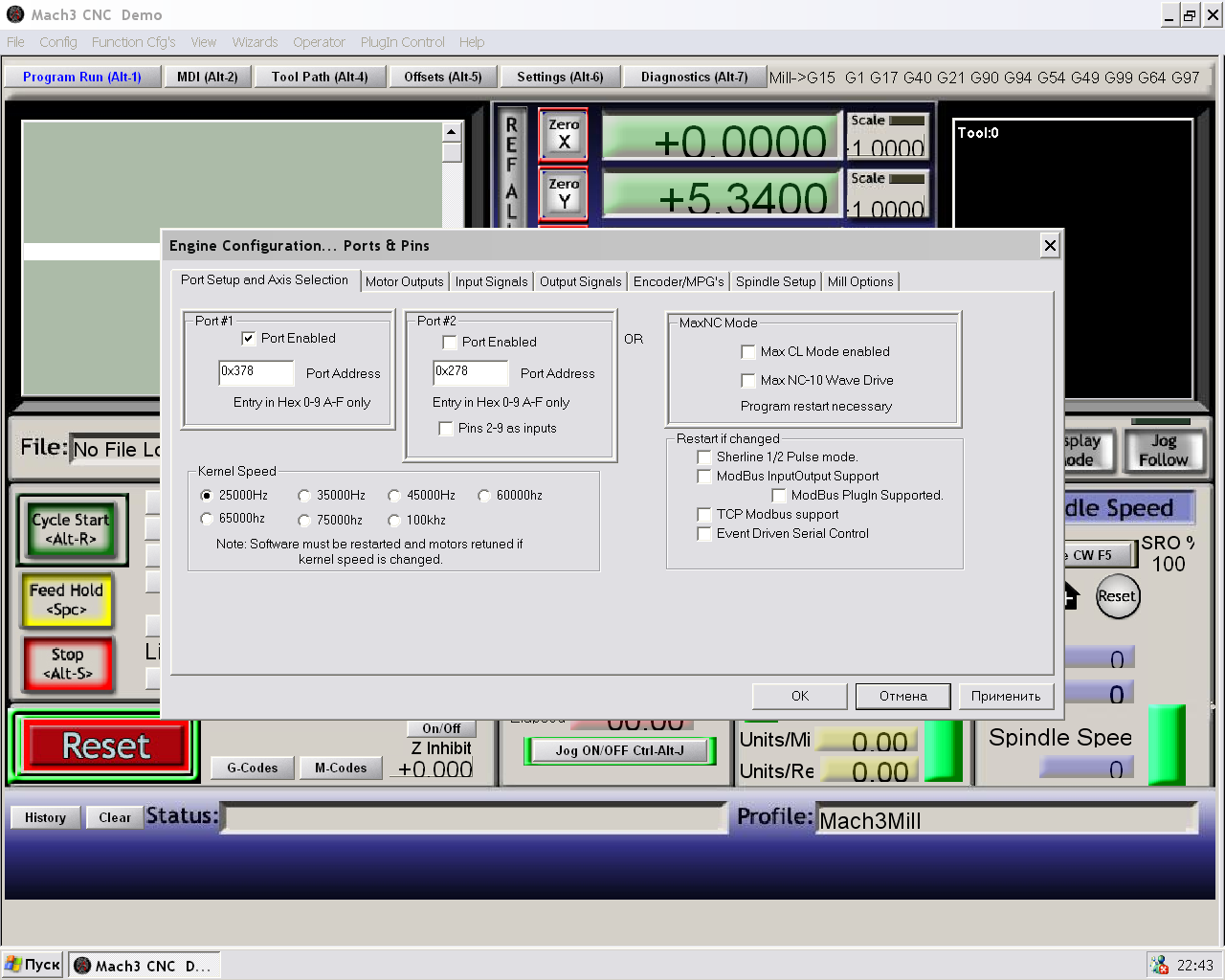Open the Encoder/MPG's tab
Viewport: 1225px width, 980px height.
(x=679, y=281)
